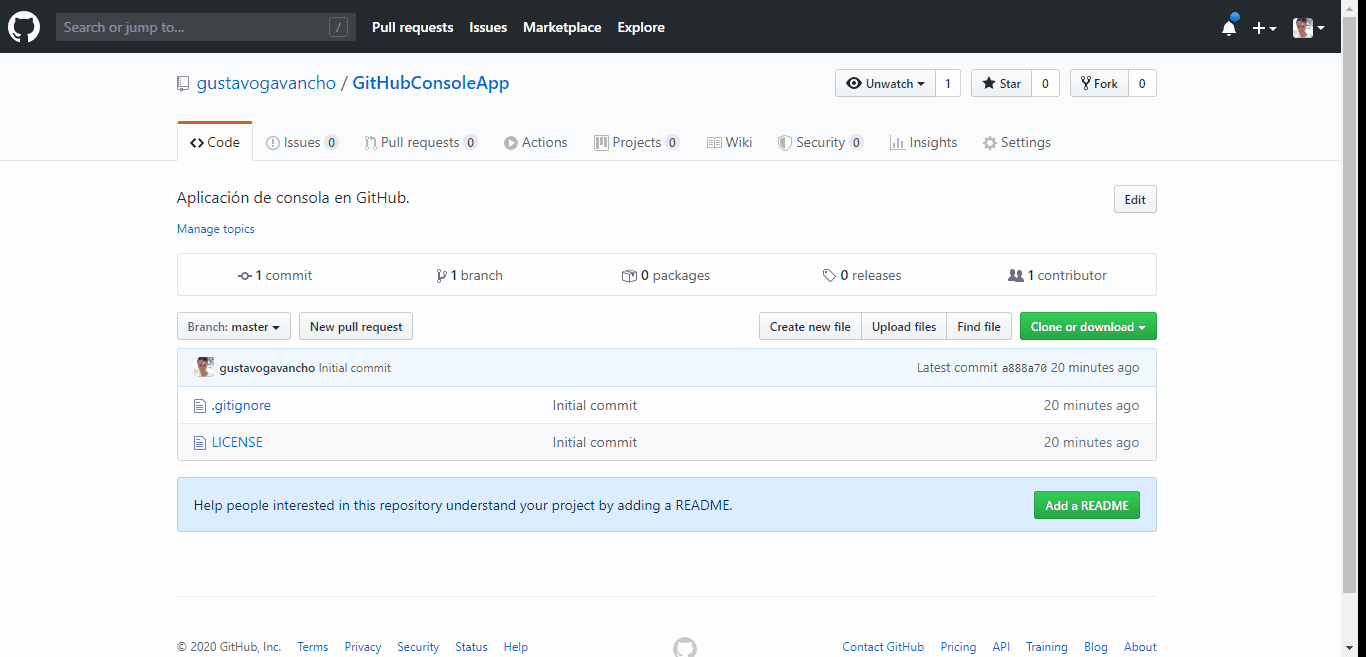Click the commit author avatar thumbnail
Screen dimensions: 1366x657
point(204,367)
